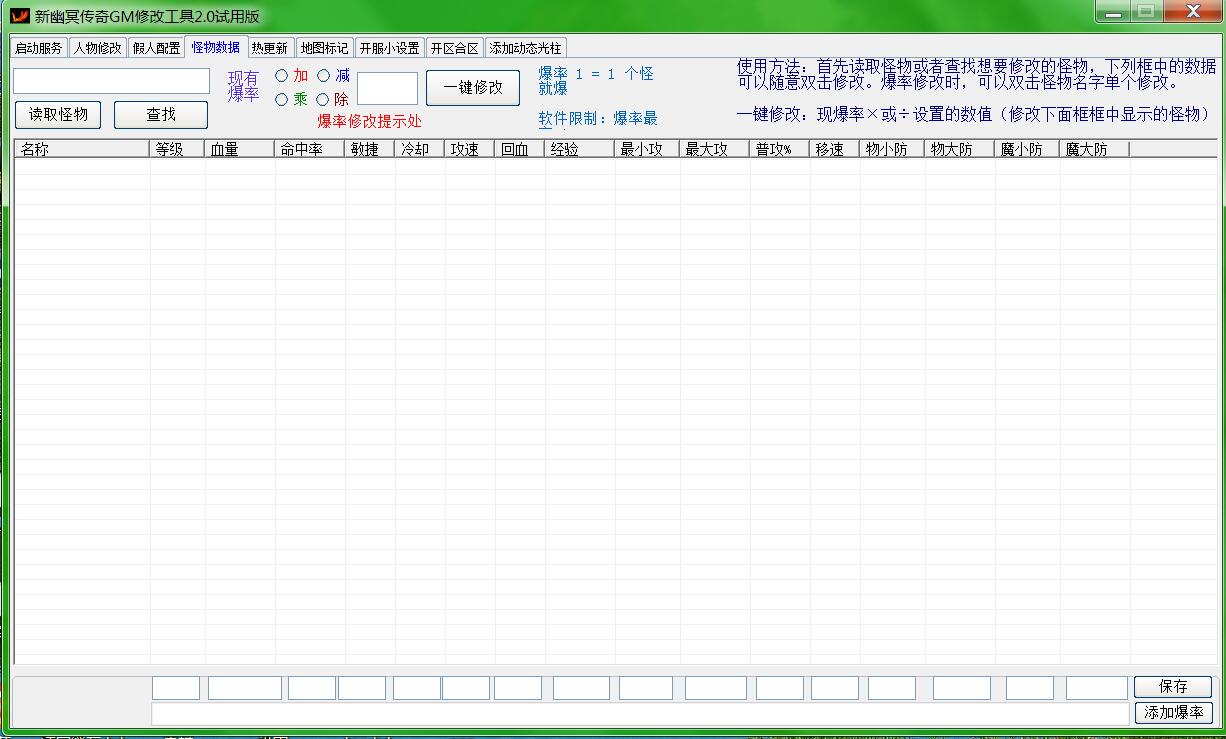Select the 开区合区 tab

pyautogui.click(x=455, y=48)
